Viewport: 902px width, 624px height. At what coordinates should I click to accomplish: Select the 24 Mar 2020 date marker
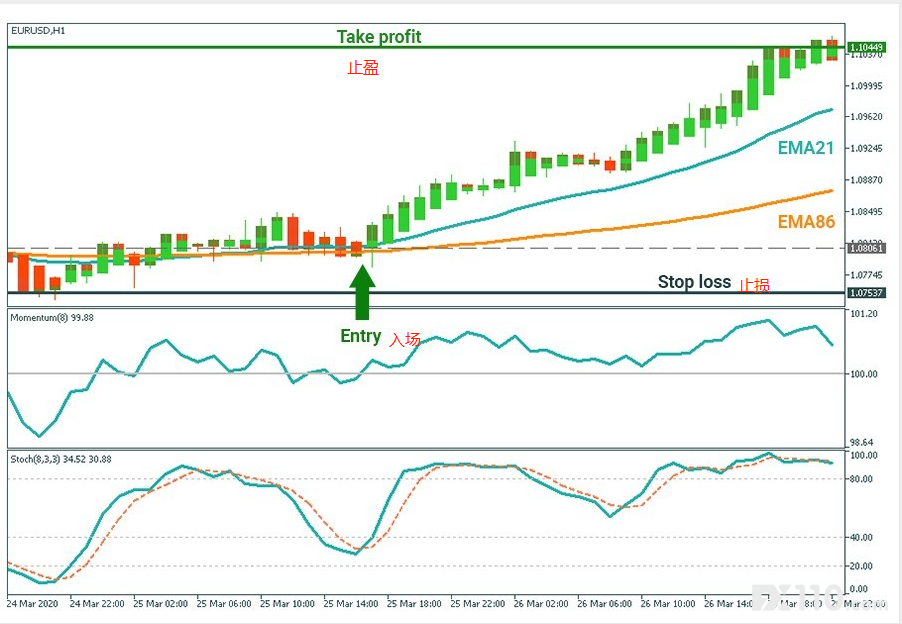(x=34, y=604)
